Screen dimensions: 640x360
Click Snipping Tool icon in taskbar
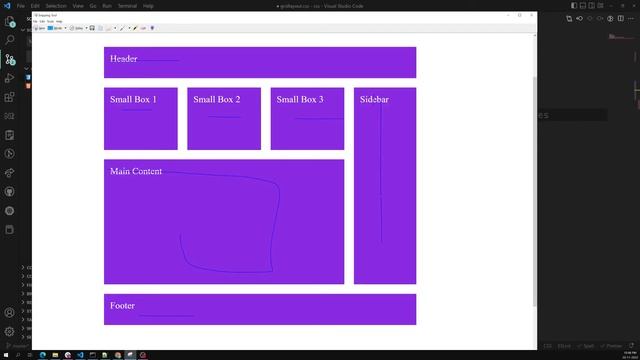pyautogui.click(x=130, y=355)
